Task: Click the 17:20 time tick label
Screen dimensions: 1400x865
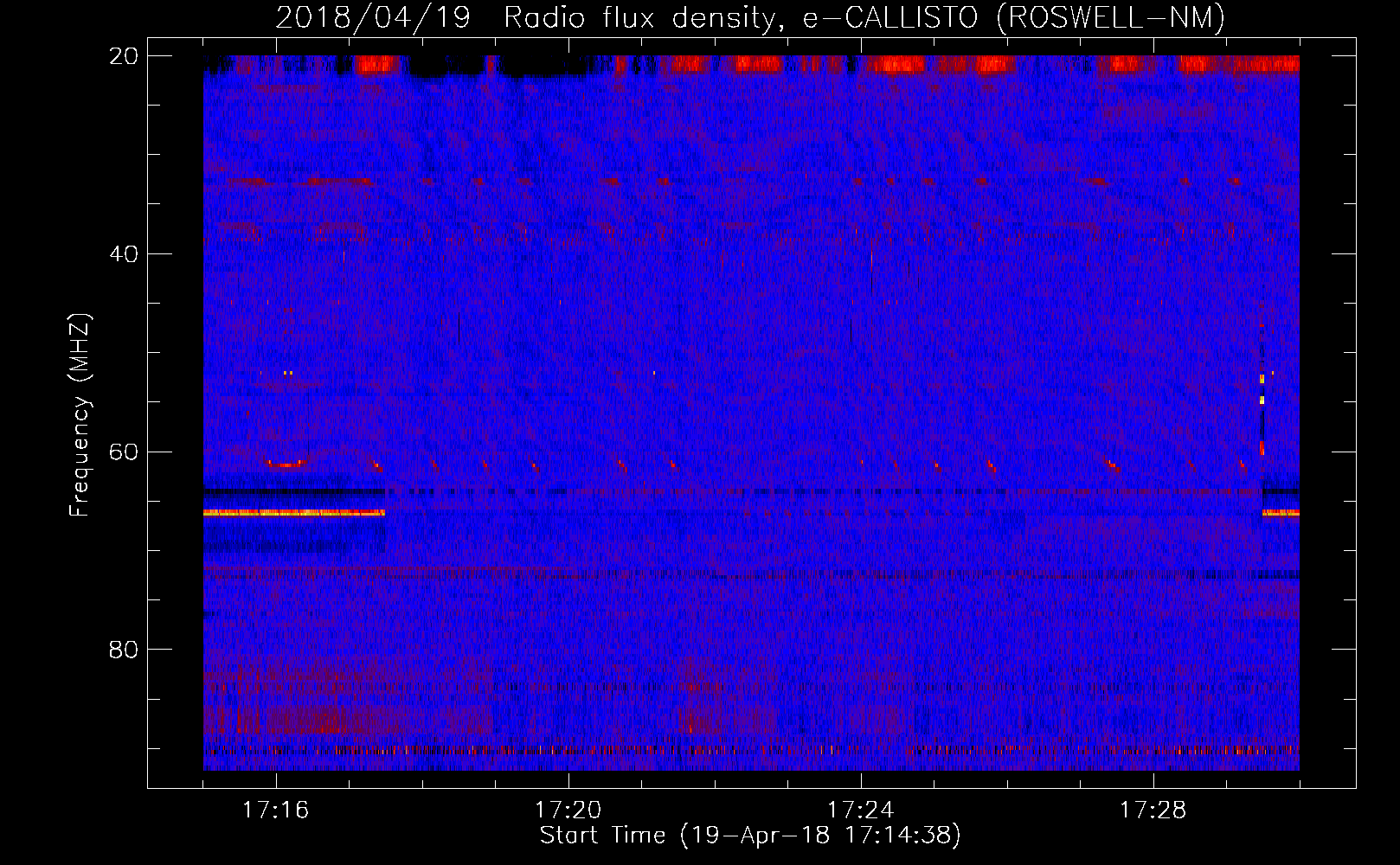Action: pyautogui.click(x=568, y=810)
